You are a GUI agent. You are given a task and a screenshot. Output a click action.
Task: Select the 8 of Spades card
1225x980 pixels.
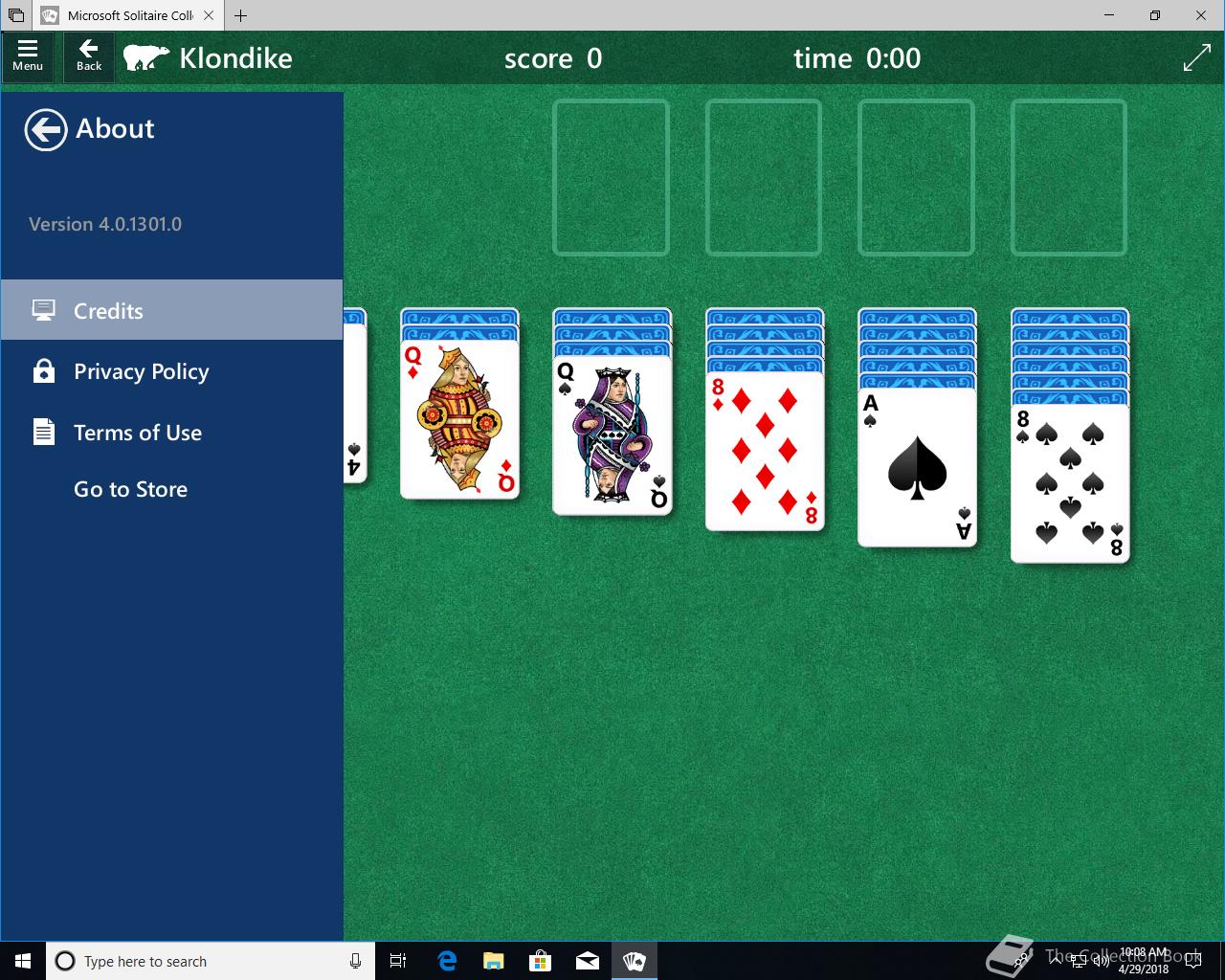coord(1070,483)
